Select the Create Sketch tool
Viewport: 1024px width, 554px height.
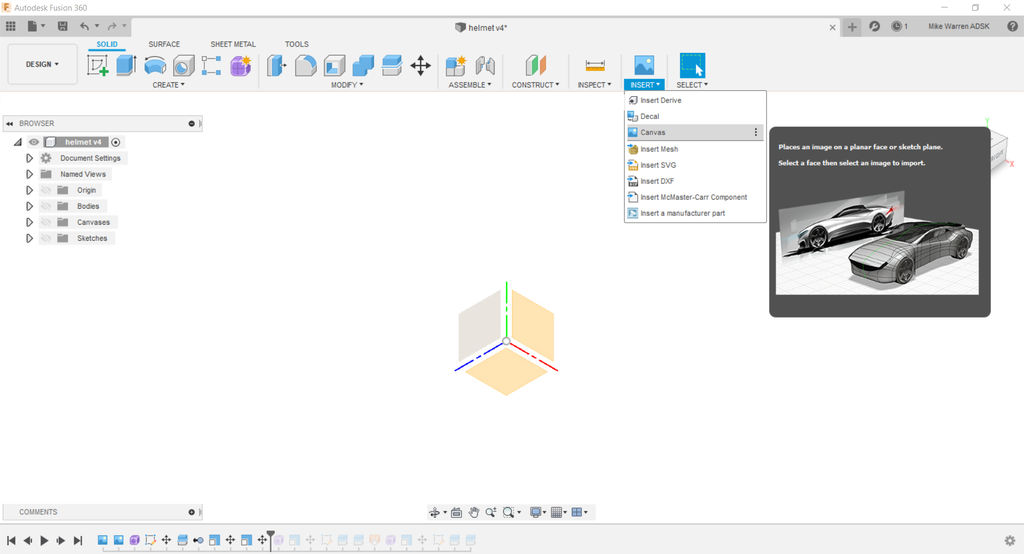click(x=98, y=65)
